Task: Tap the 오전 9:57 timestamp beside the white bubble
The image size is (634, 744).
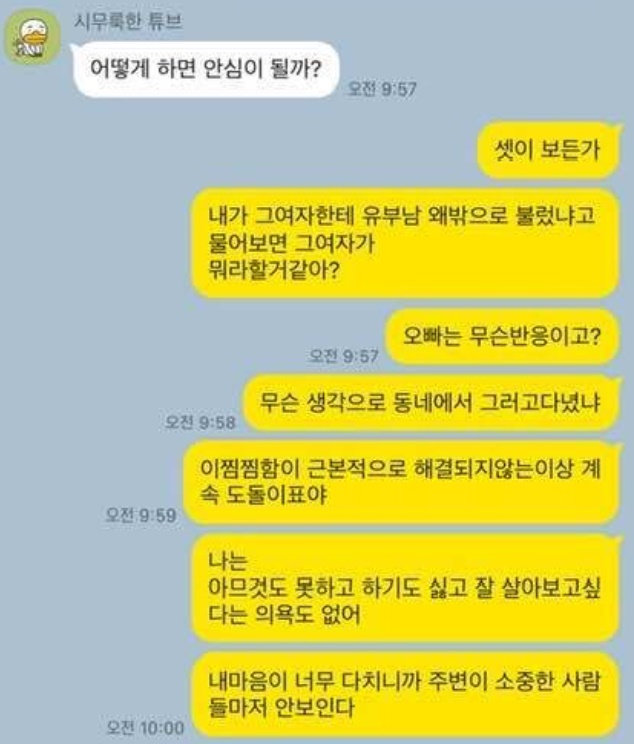Action: (382, 89)
